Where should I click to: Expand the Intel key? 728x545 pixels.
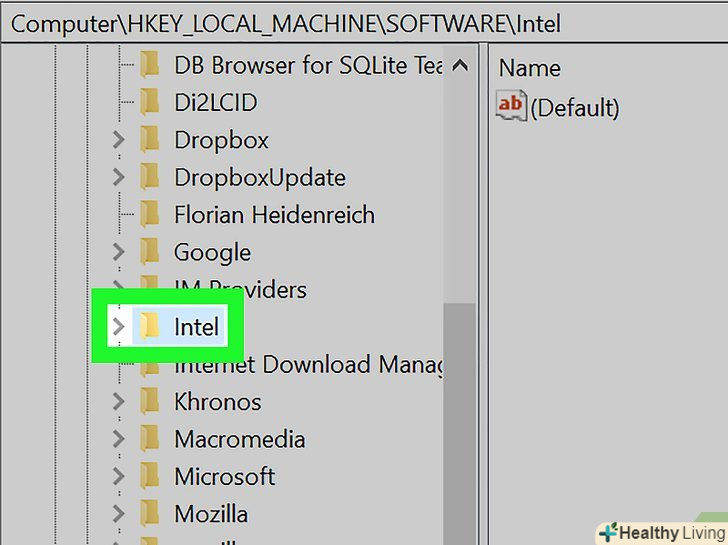(119, 326)
